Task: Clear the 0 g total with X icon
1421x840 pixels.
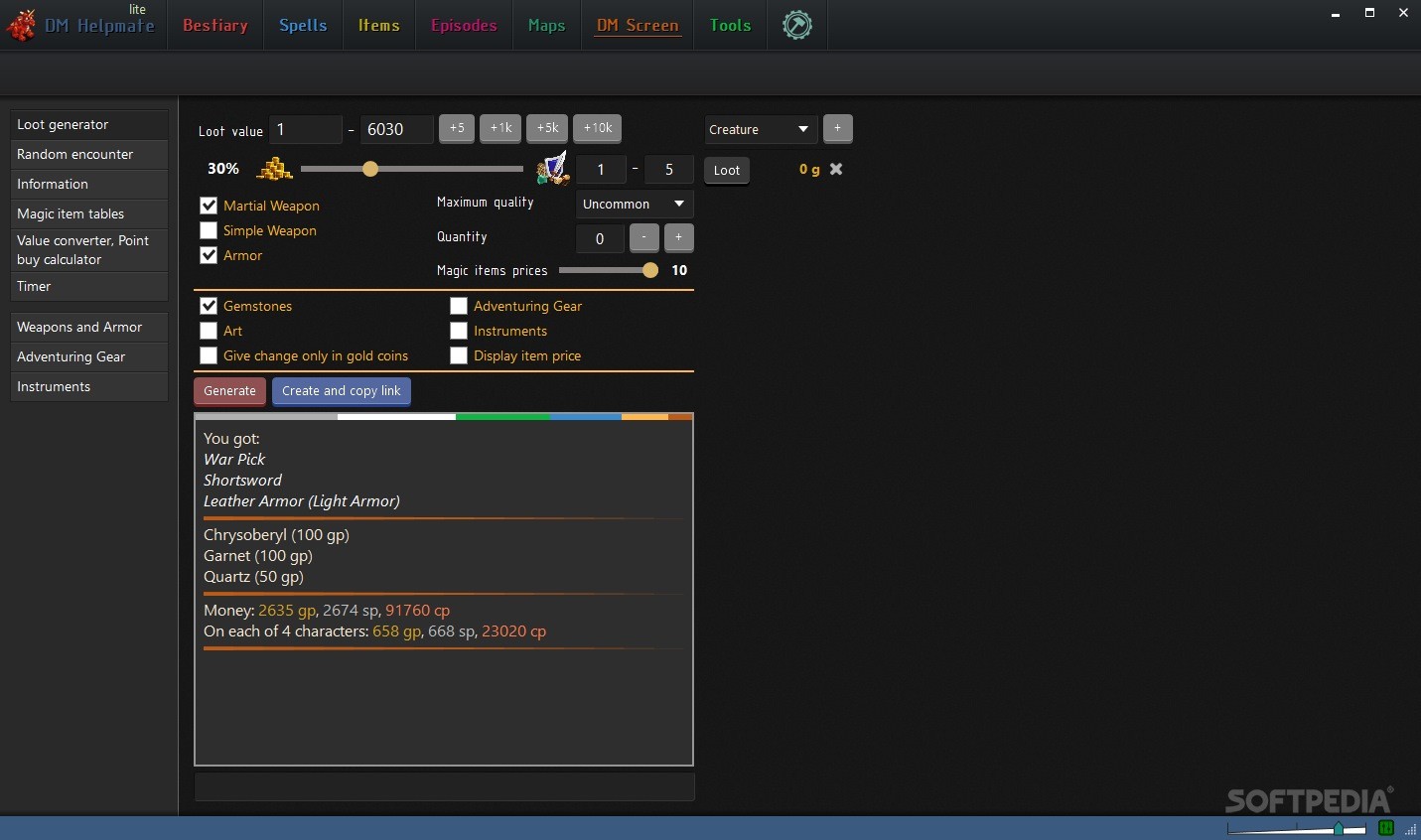Action: (836, 169)
